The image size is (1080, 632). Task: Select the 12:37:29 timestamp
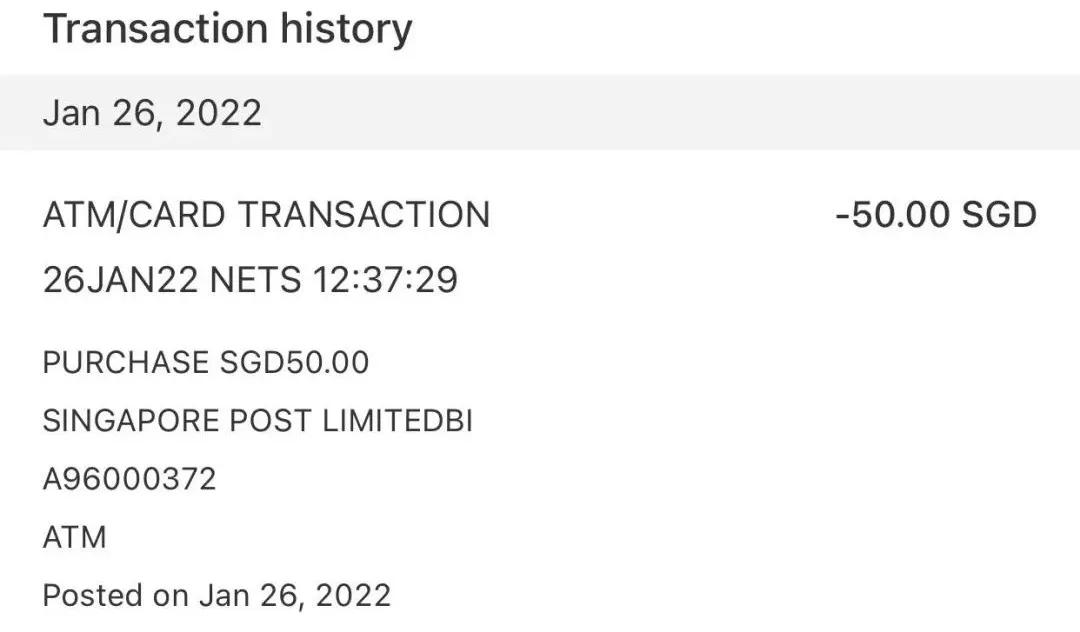[385, 280]
